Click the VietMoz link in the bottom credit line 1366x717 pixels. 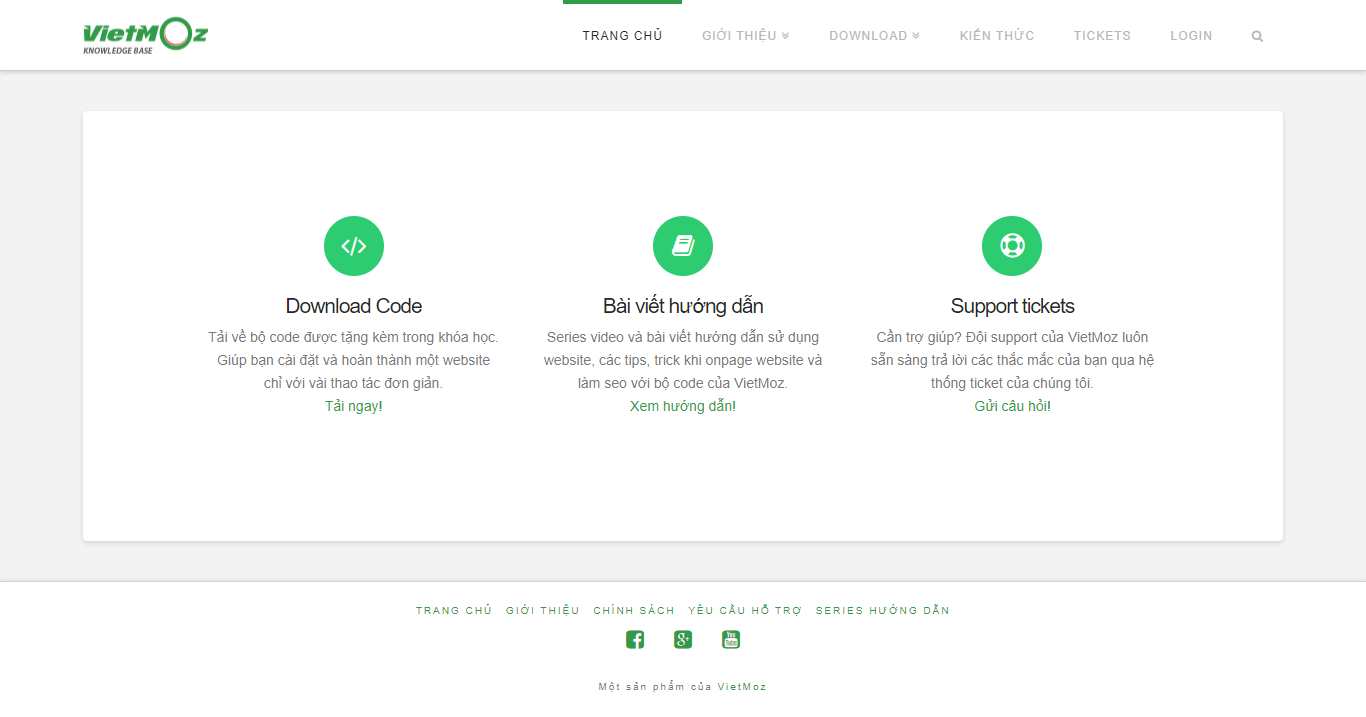pos(743,686)
